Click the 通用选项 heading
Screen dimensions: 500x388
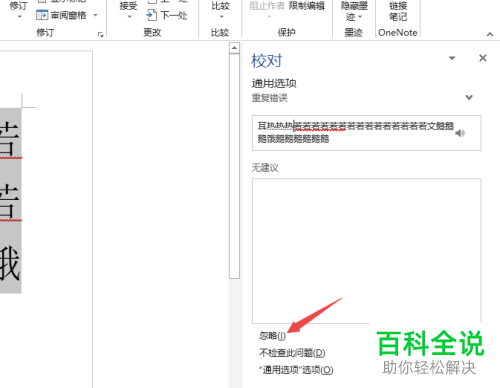(x=274, y=83)
